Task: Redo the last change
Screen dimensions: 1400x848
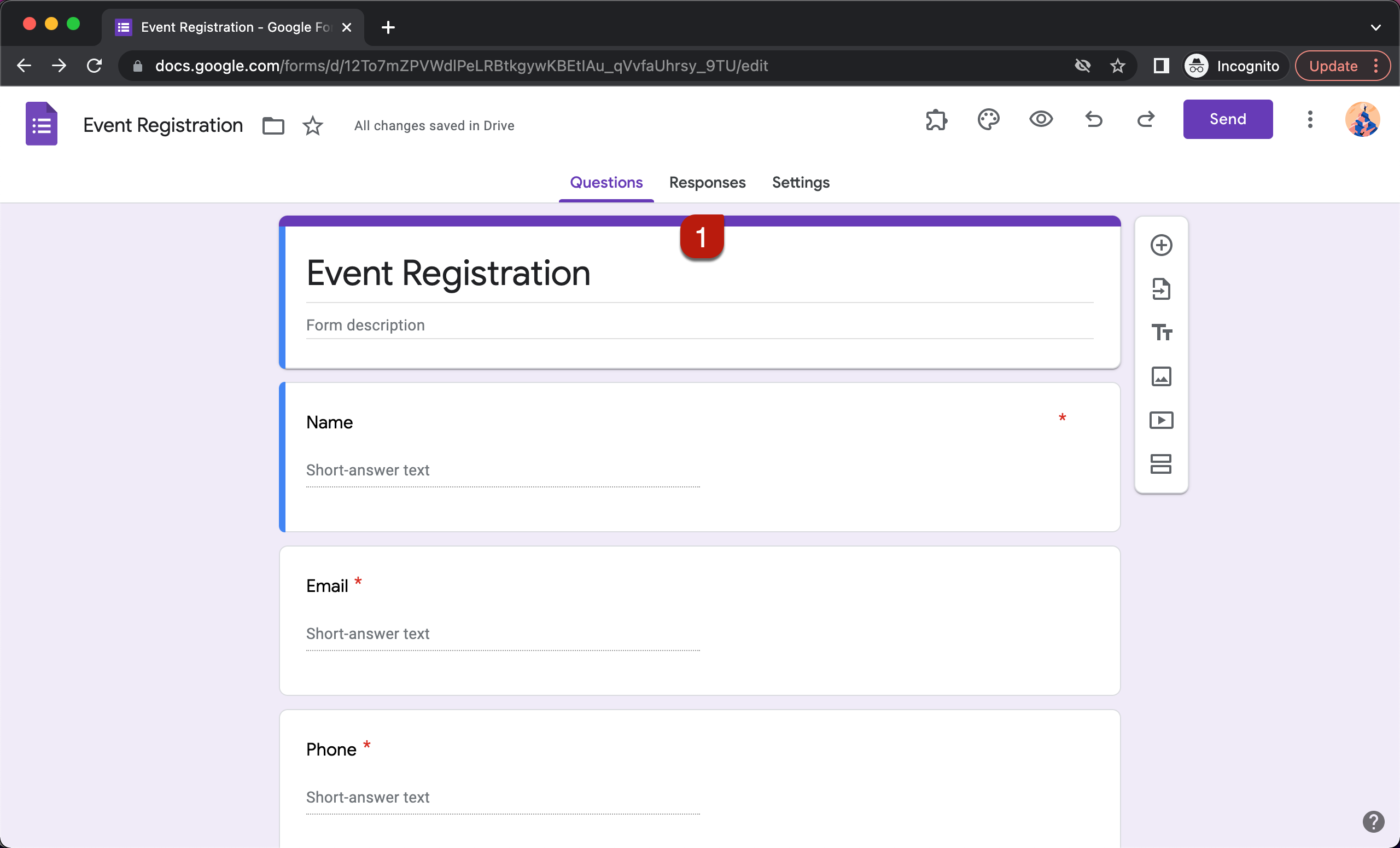Action: (x=1146, y=119)
